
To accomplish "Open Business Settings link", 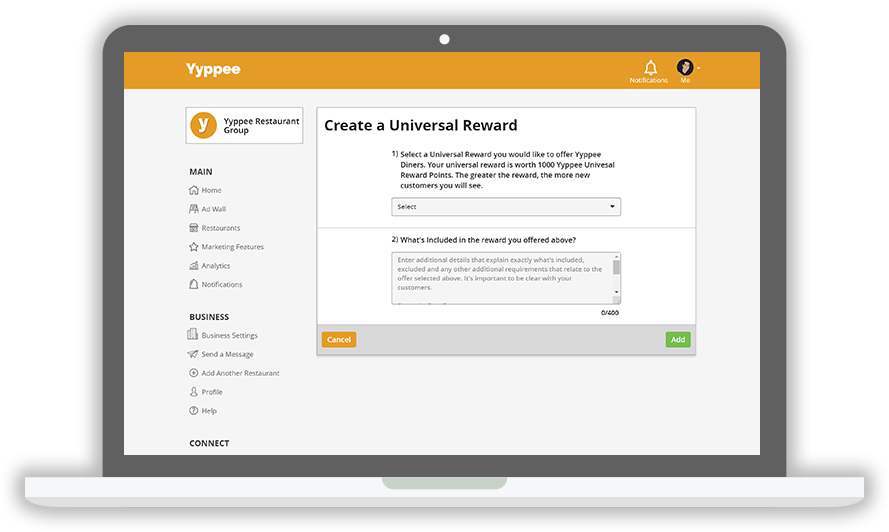I will 230,336.
